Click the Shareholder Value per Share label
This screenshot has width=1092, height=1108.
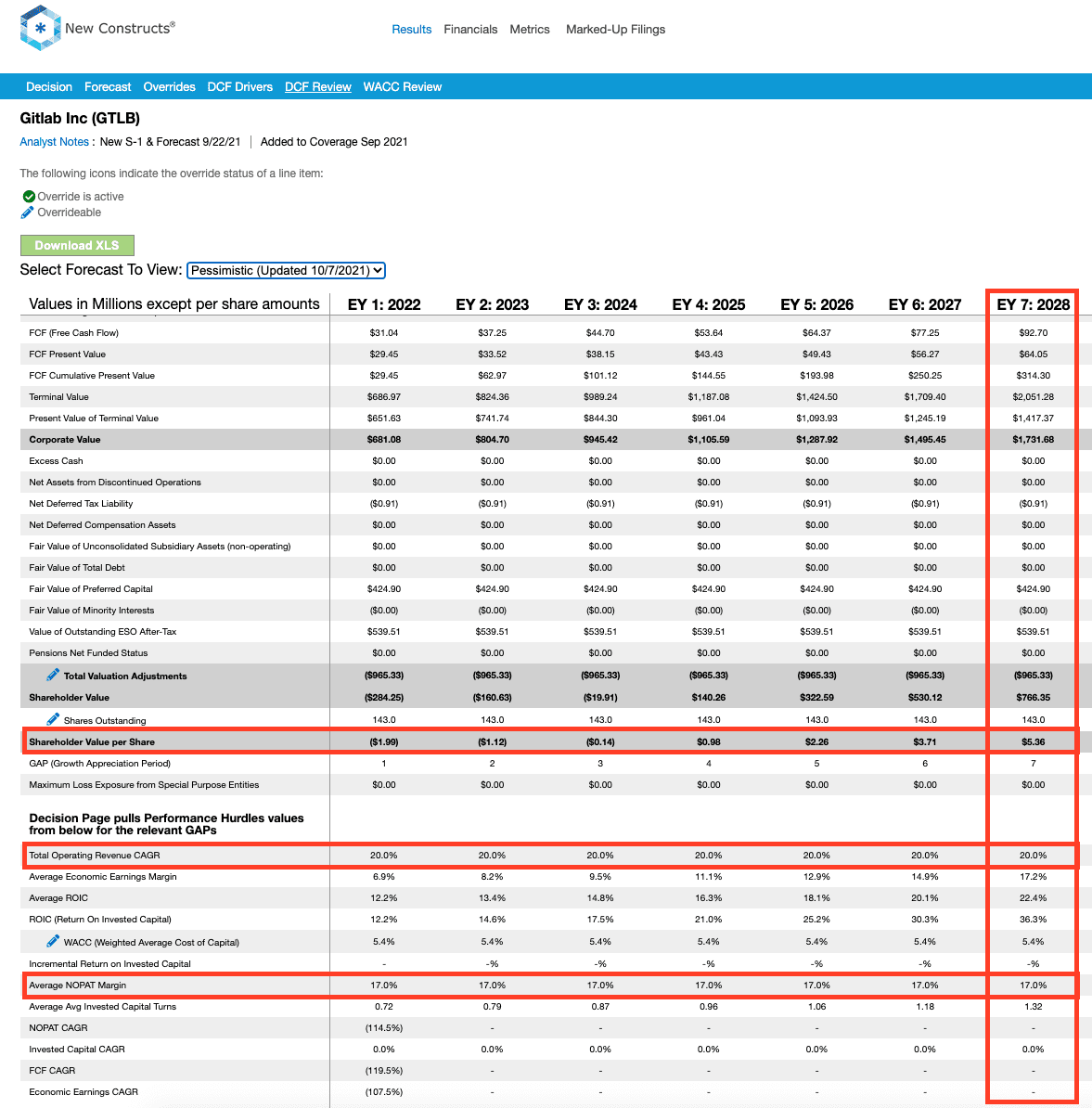click(92, 742)
